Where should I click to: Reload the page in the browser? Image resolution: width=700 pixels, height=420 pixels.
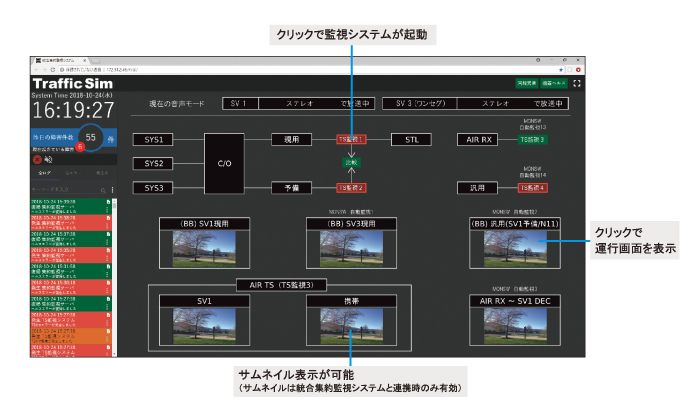(x=53, y=70)
